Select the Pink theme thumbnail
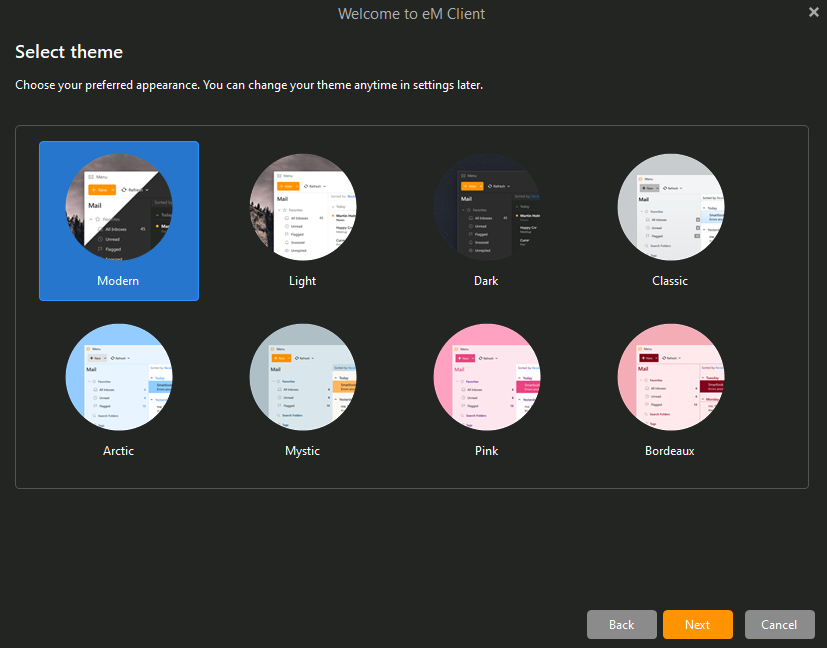 point(486,377)
